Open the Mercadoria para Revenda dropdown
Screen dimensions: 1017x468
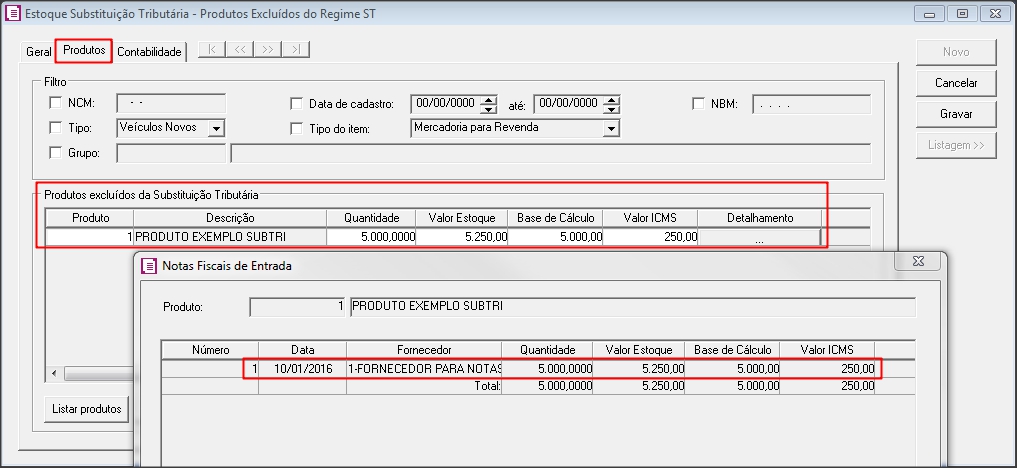pos(610,128)
